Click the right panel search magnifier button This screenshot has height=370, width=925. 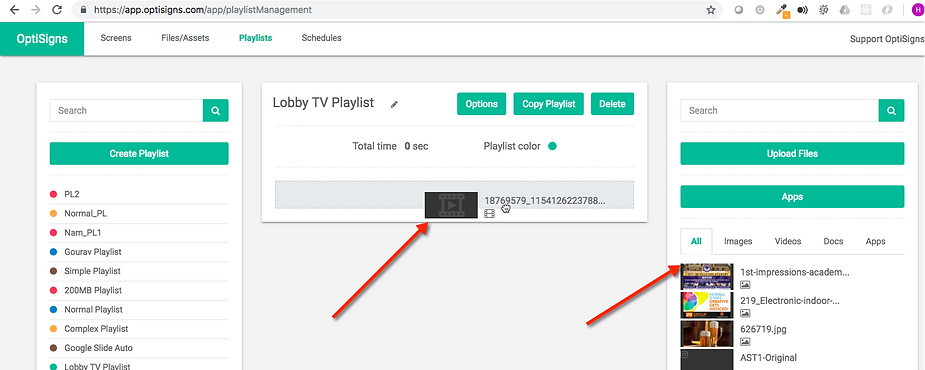pyautogui.click(x=891, y=110)
